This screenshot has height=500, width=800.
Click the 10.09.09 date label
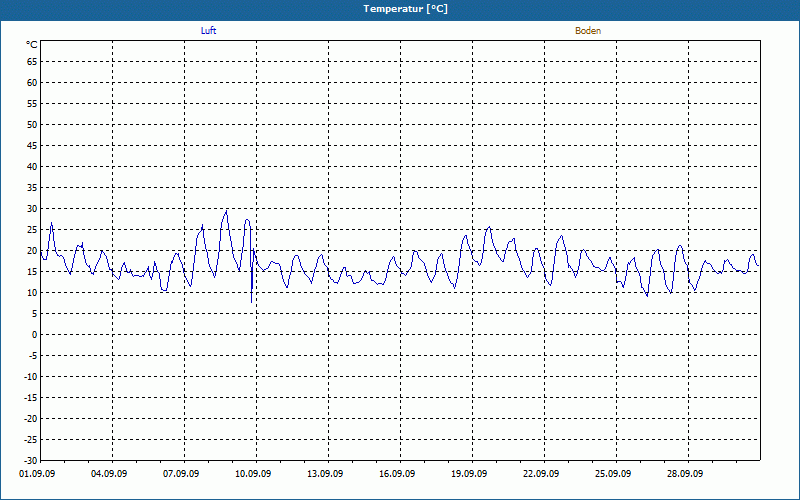click(253, 474)
